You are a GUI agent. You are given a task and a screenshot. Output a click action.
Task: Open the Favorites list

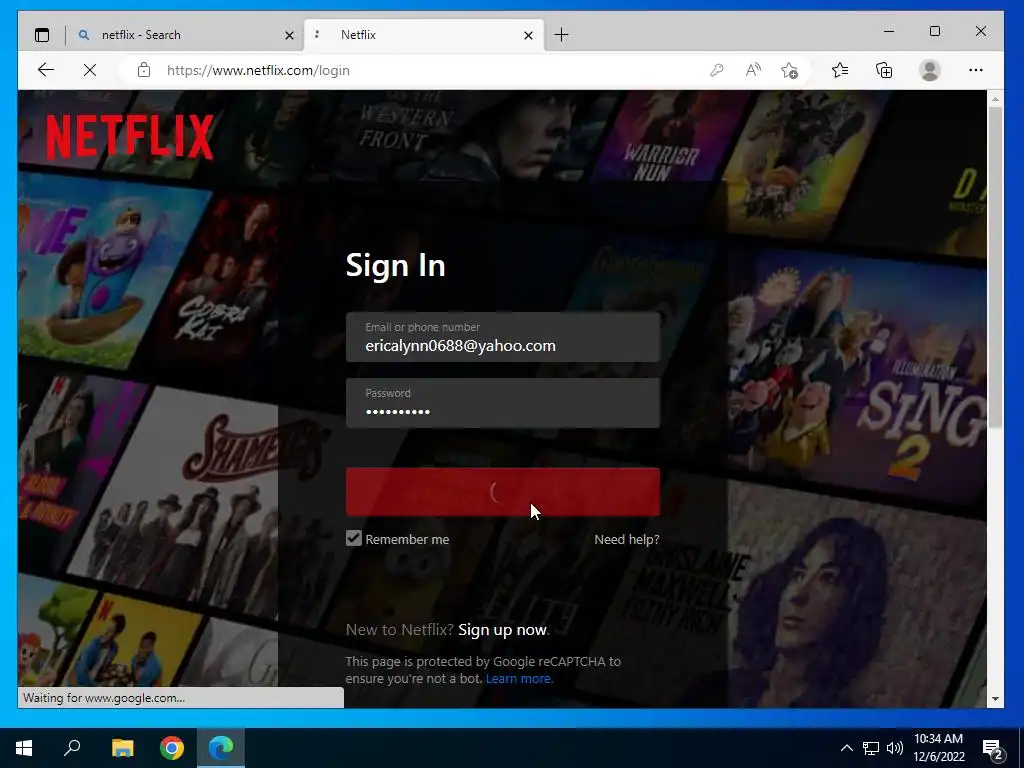coord(840,70)
